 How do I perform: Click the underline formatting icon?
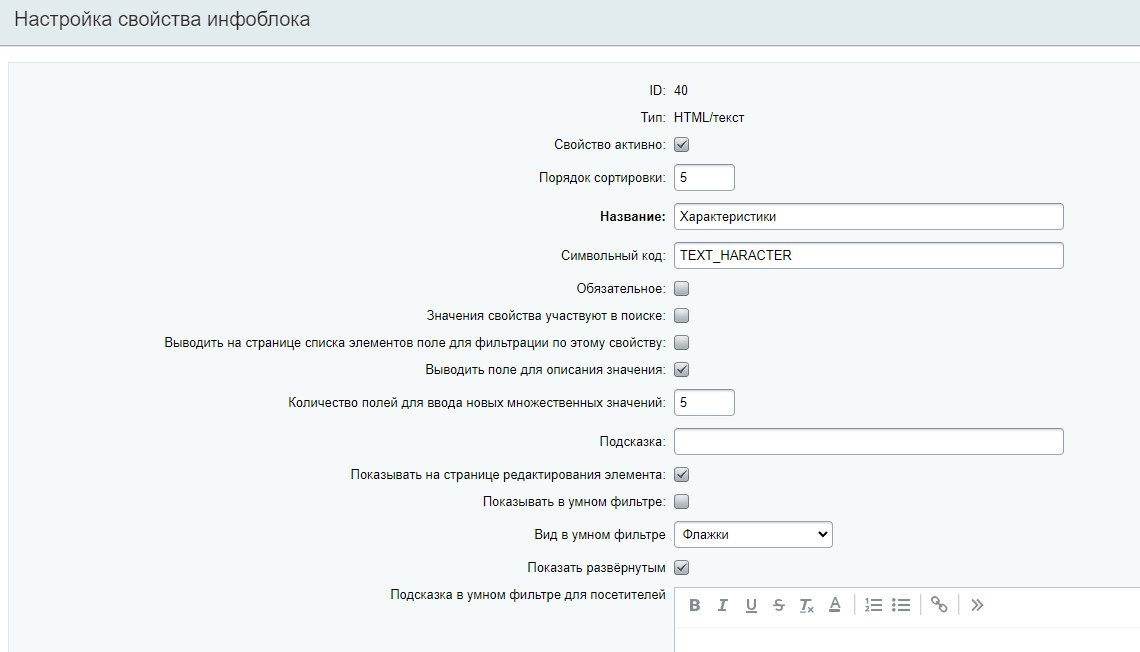tap(751, 605)
